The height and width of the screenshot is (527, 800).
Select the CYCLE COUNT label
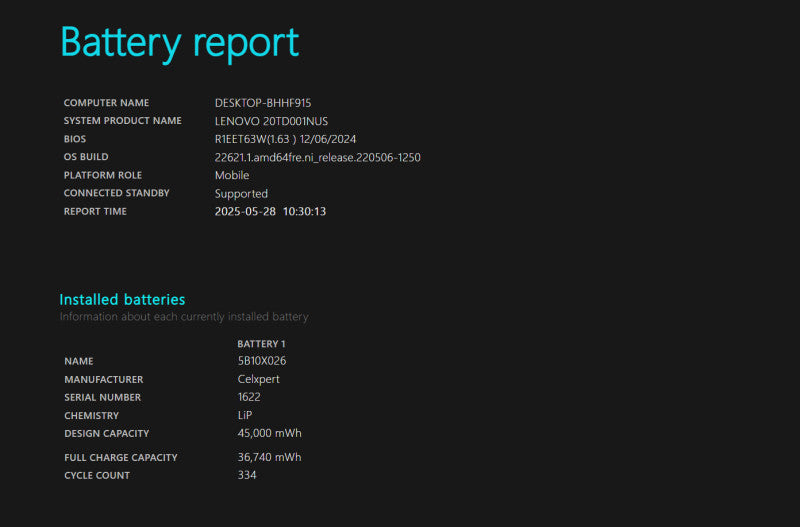click(97, 475)
